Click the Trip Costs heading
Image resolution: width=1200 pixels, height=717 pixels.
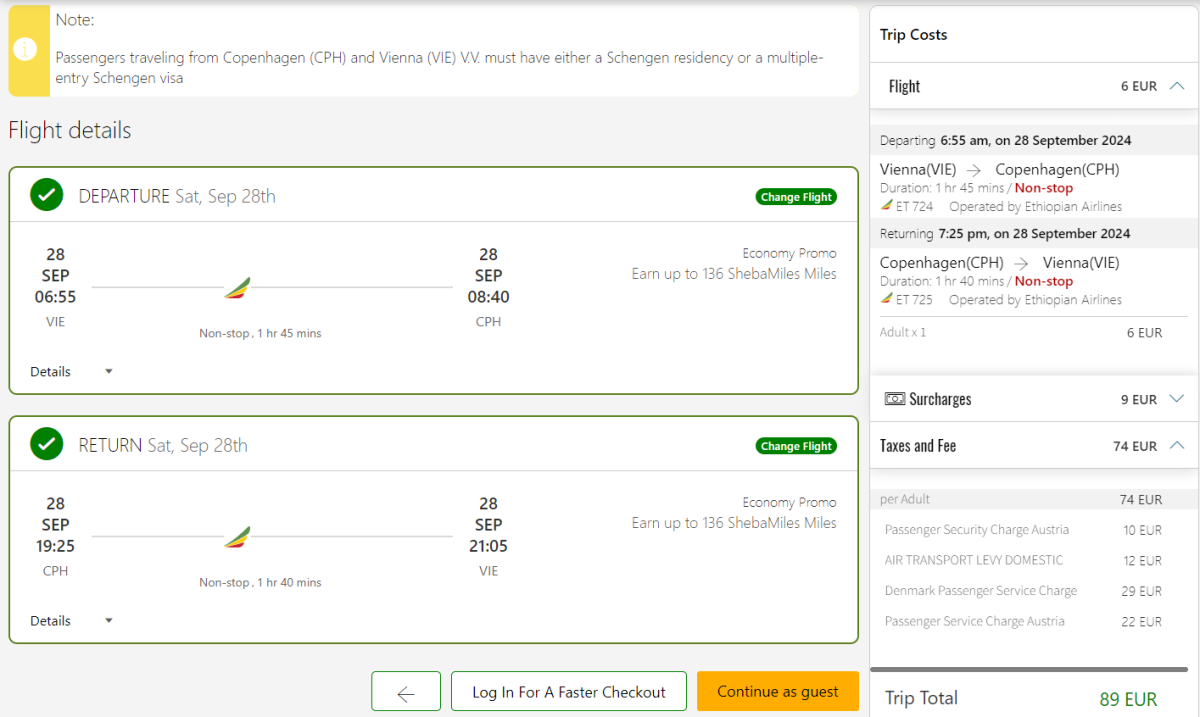coord(913,35)
